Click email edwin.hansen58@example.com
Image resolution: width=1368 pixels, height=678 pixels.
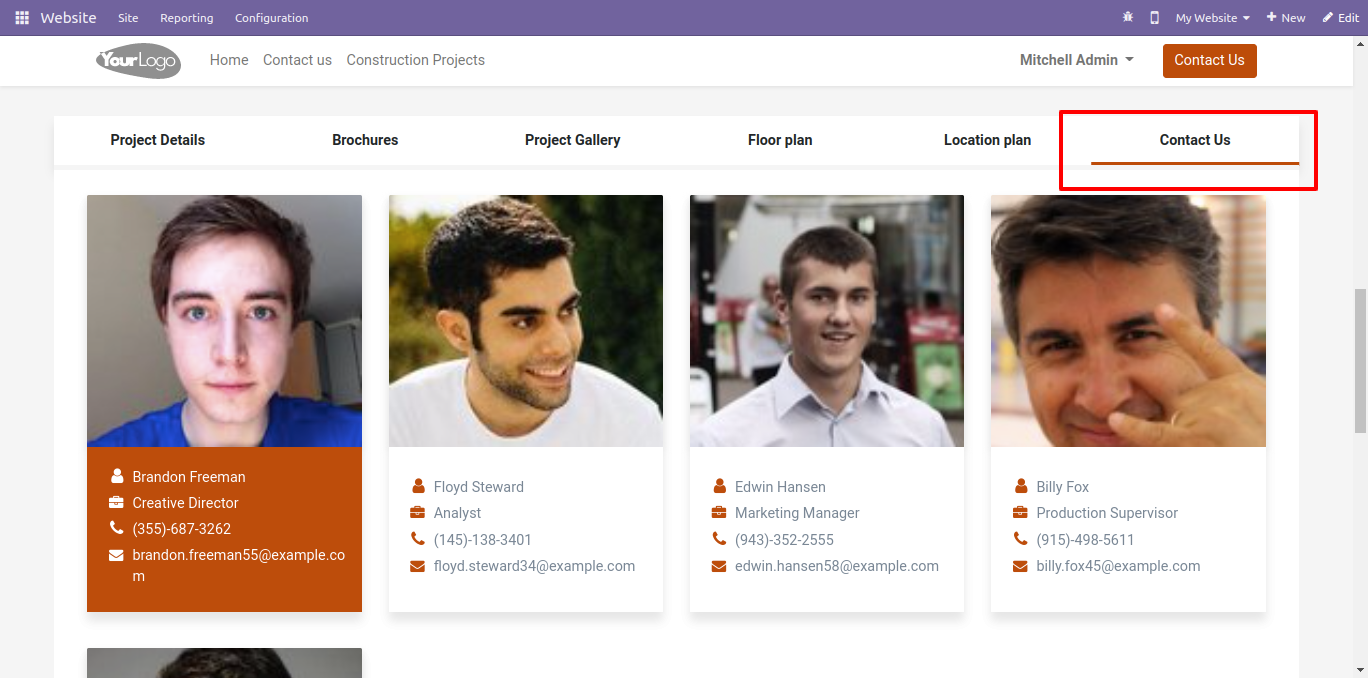[837, 566]
